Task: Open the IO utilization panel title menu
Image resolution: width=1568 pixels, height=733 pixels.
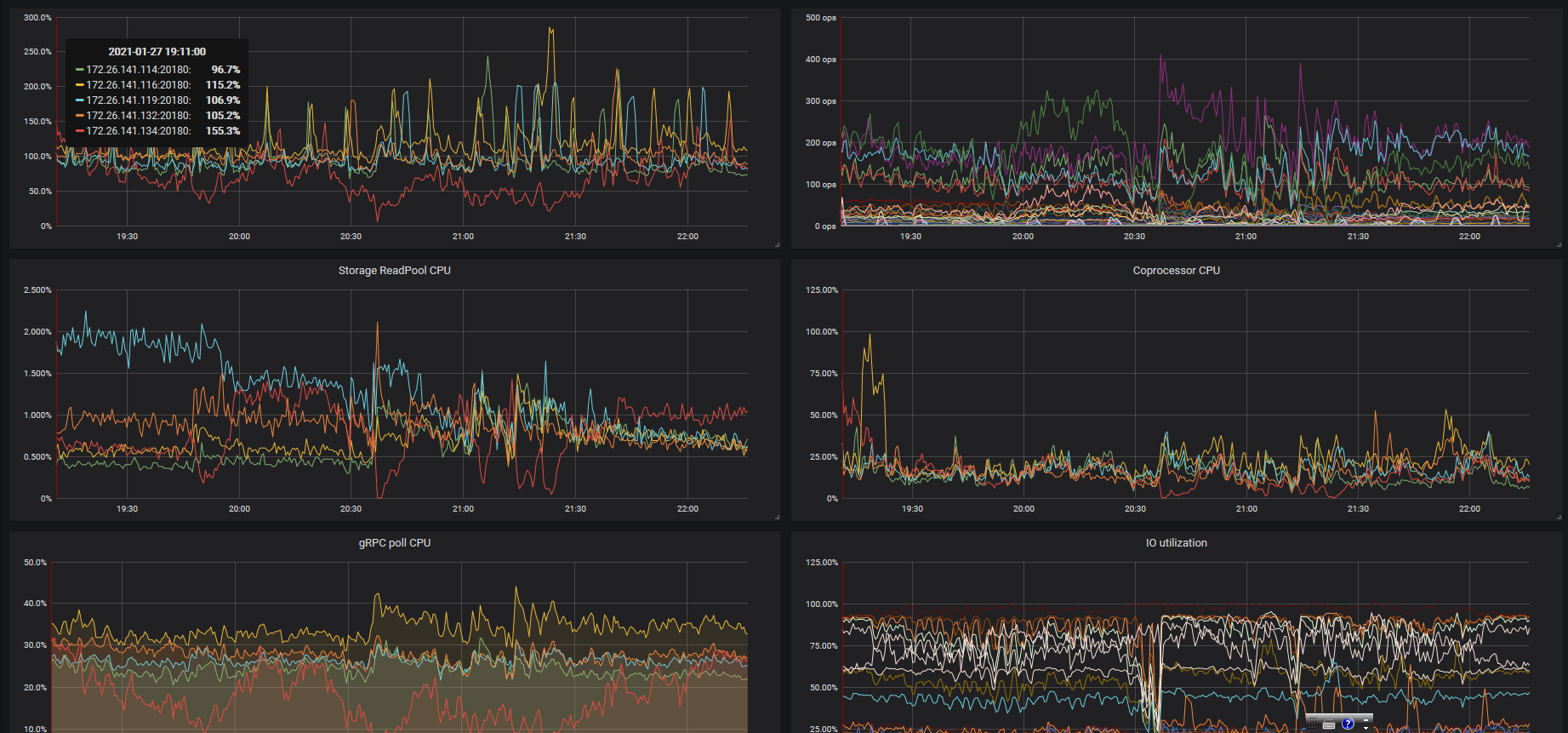Action: click(x=1176, y=543)
